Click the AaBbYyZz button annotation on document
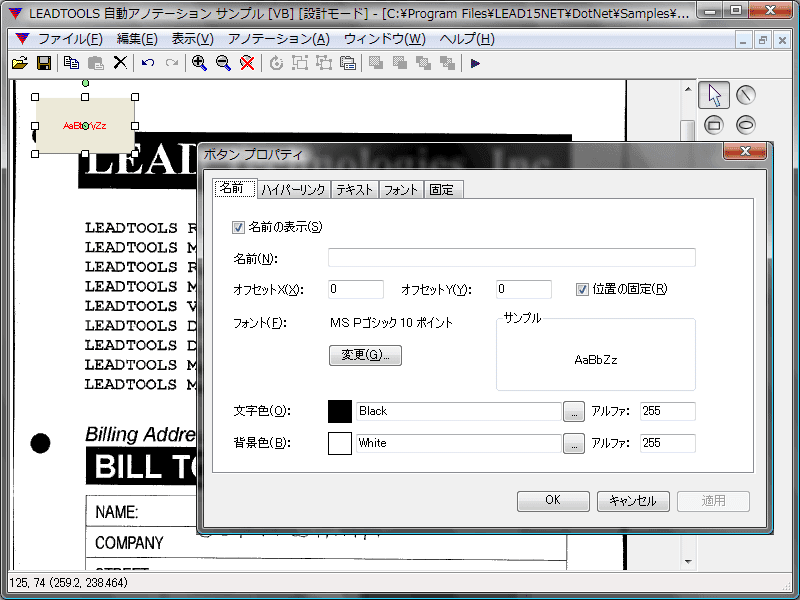The height and width of the screenshot is (600, 800). pos(85,126)
